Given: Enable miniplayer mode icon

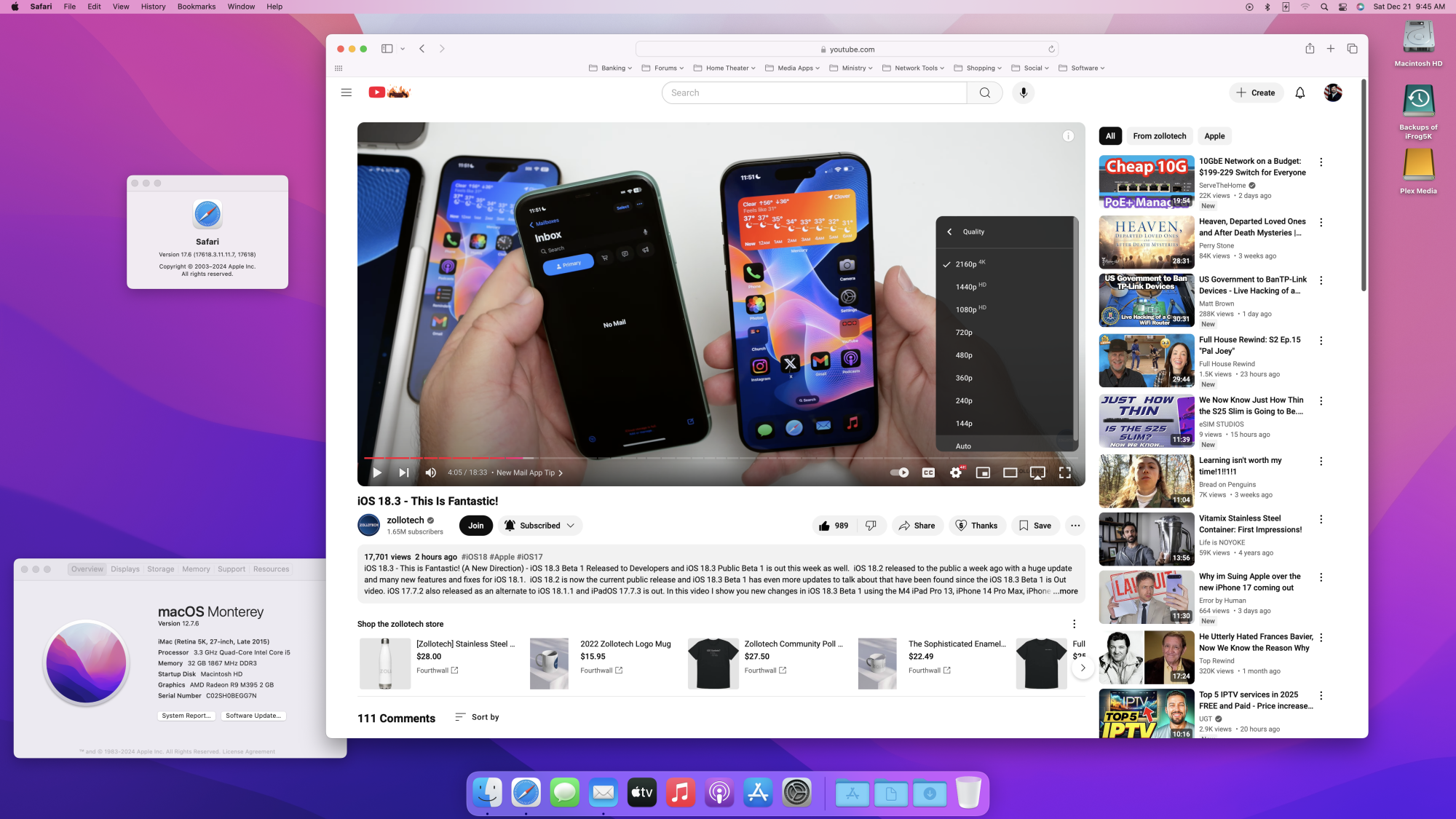Looking at the screenshot, I should (x=983, y=472).
